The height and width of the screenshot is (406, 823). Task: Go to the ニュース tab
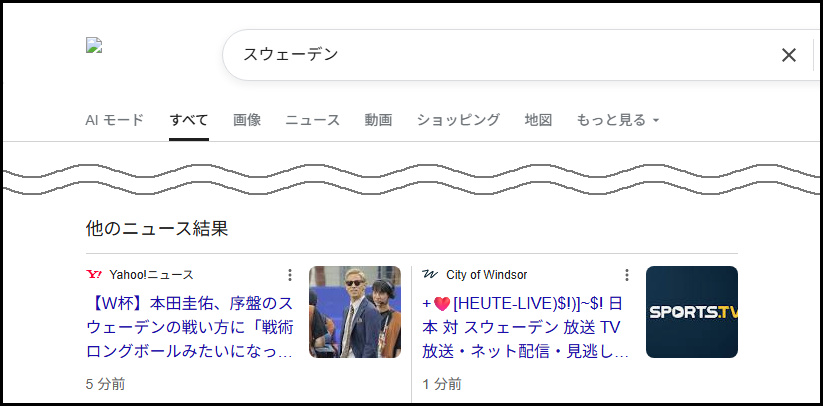tap(313, 120)
